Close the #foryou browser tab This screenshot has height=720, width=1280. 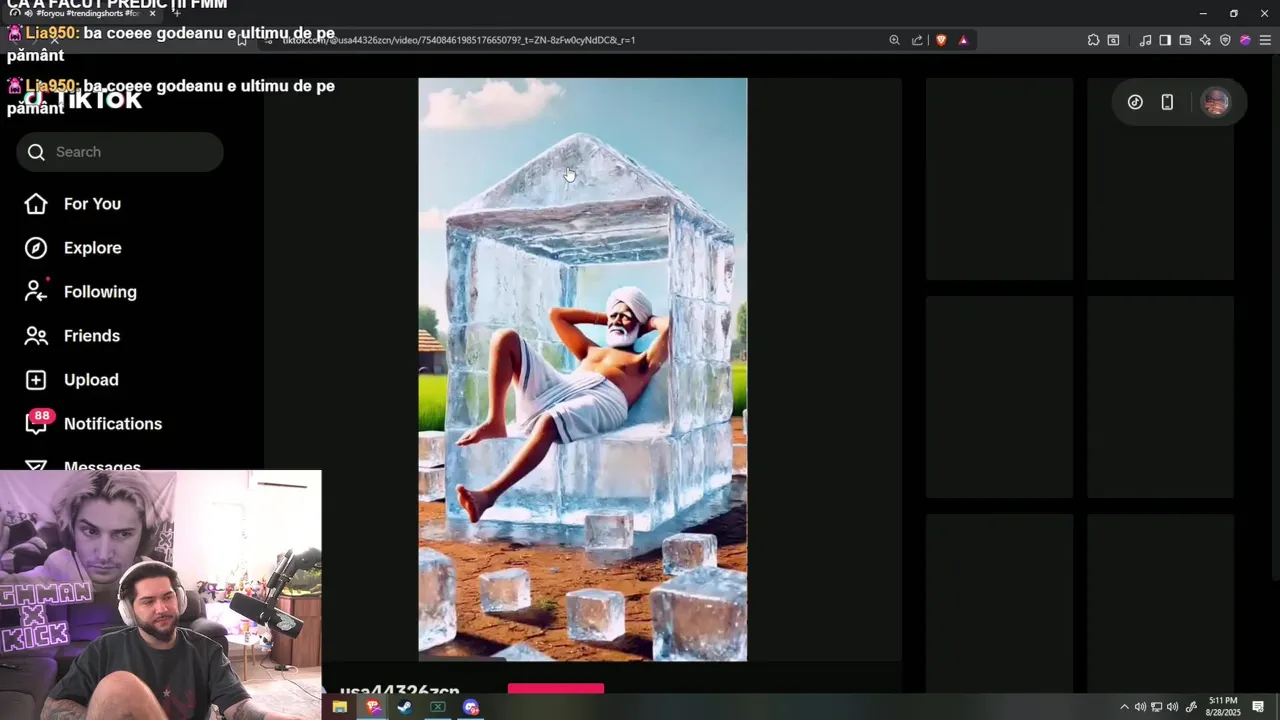152,14
